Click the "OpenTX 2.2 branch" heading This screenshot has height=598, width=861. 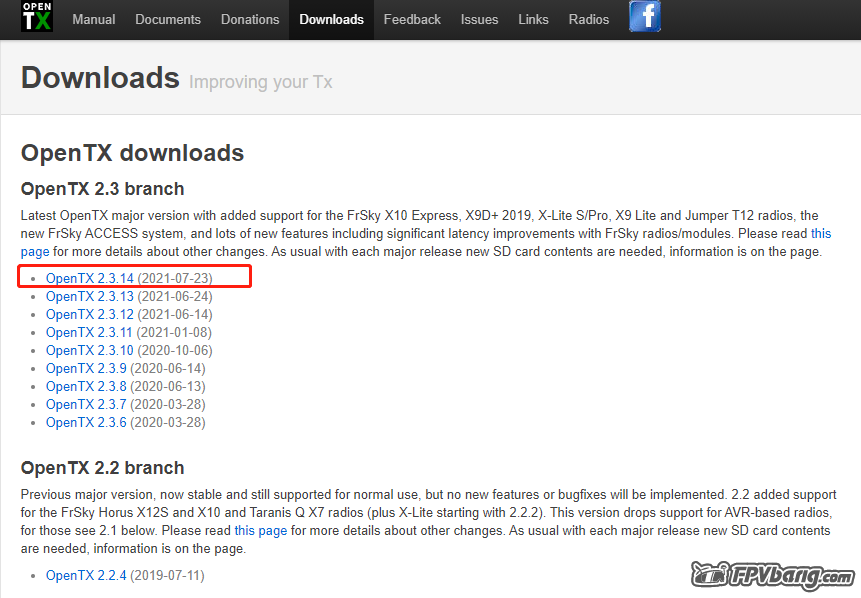(103, 468)
